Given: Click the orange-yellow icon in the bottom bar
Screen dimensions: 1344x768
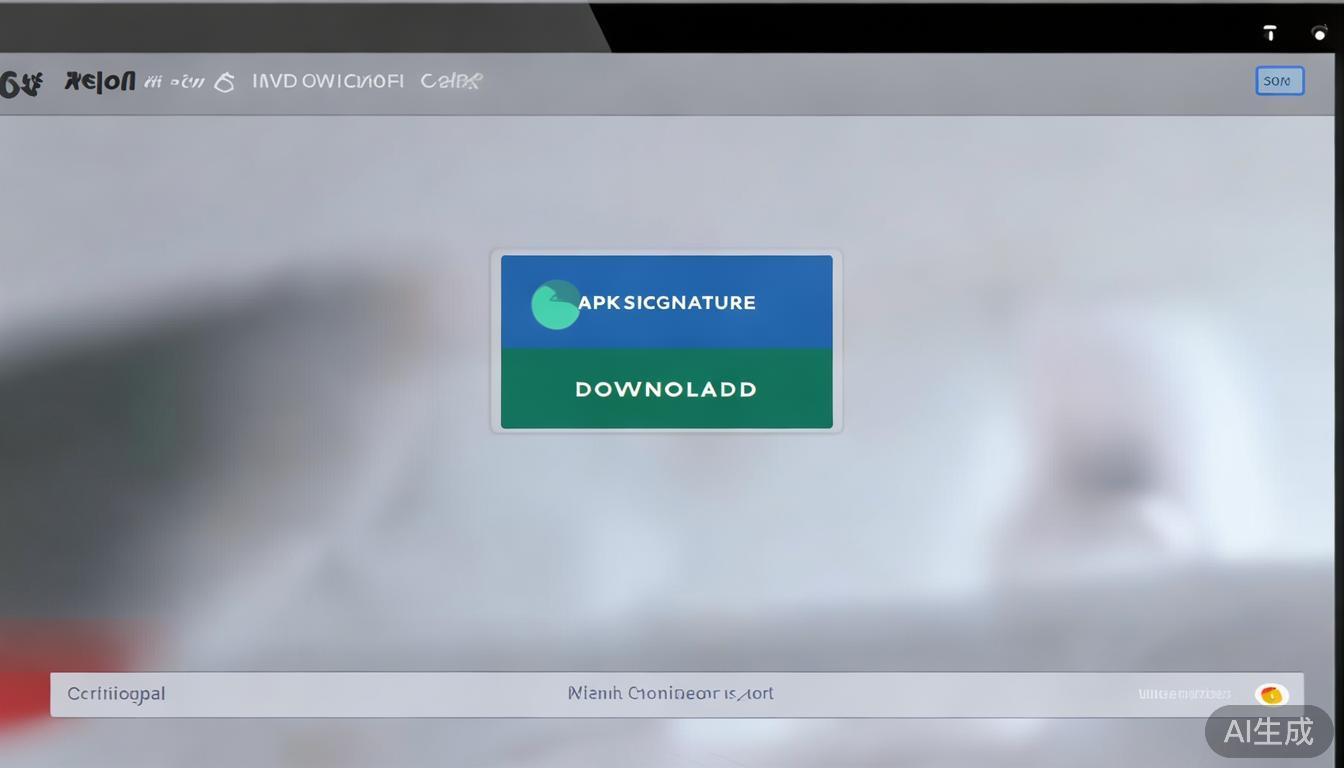Looking at the screenshot, I should click(1271, 694).
